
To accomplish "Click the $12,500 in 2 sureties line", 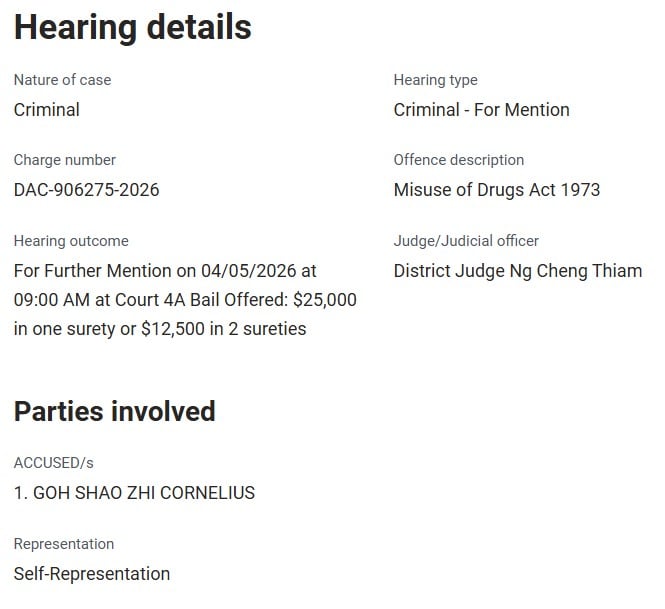I will coord(160,329).
